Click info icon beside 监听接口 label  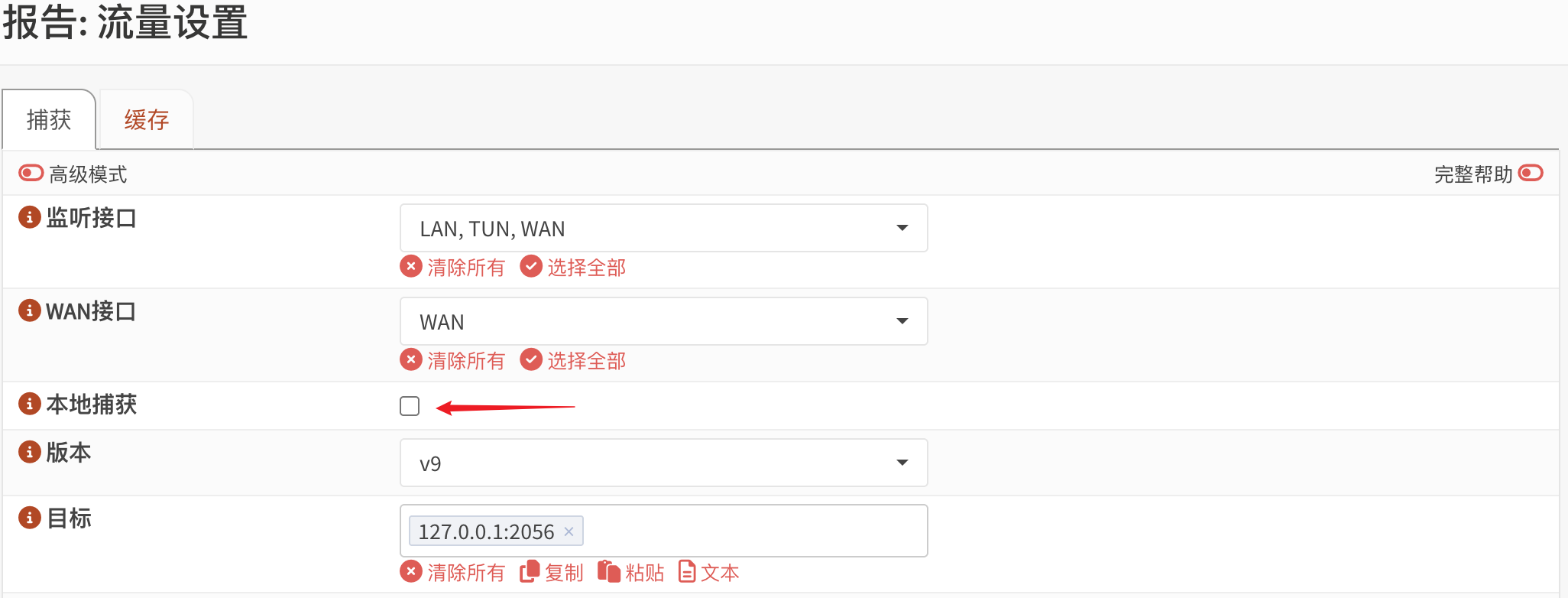coord(29,218)
